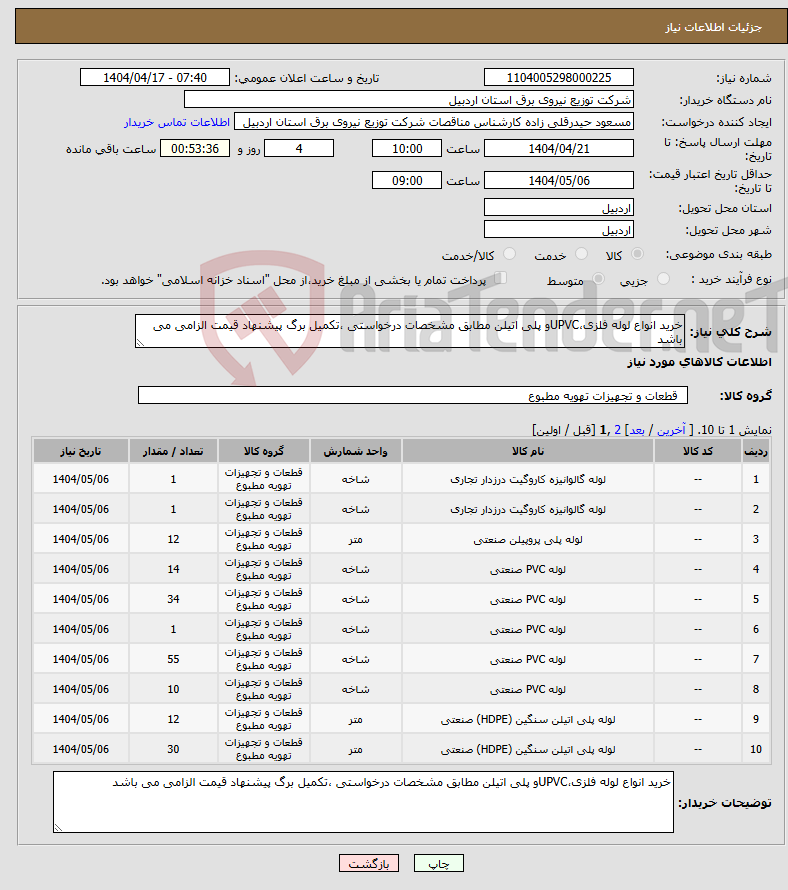This screenshot has height=890, width=788.
Task: Click the گروه کالا column header
Action: pos(263,451)
